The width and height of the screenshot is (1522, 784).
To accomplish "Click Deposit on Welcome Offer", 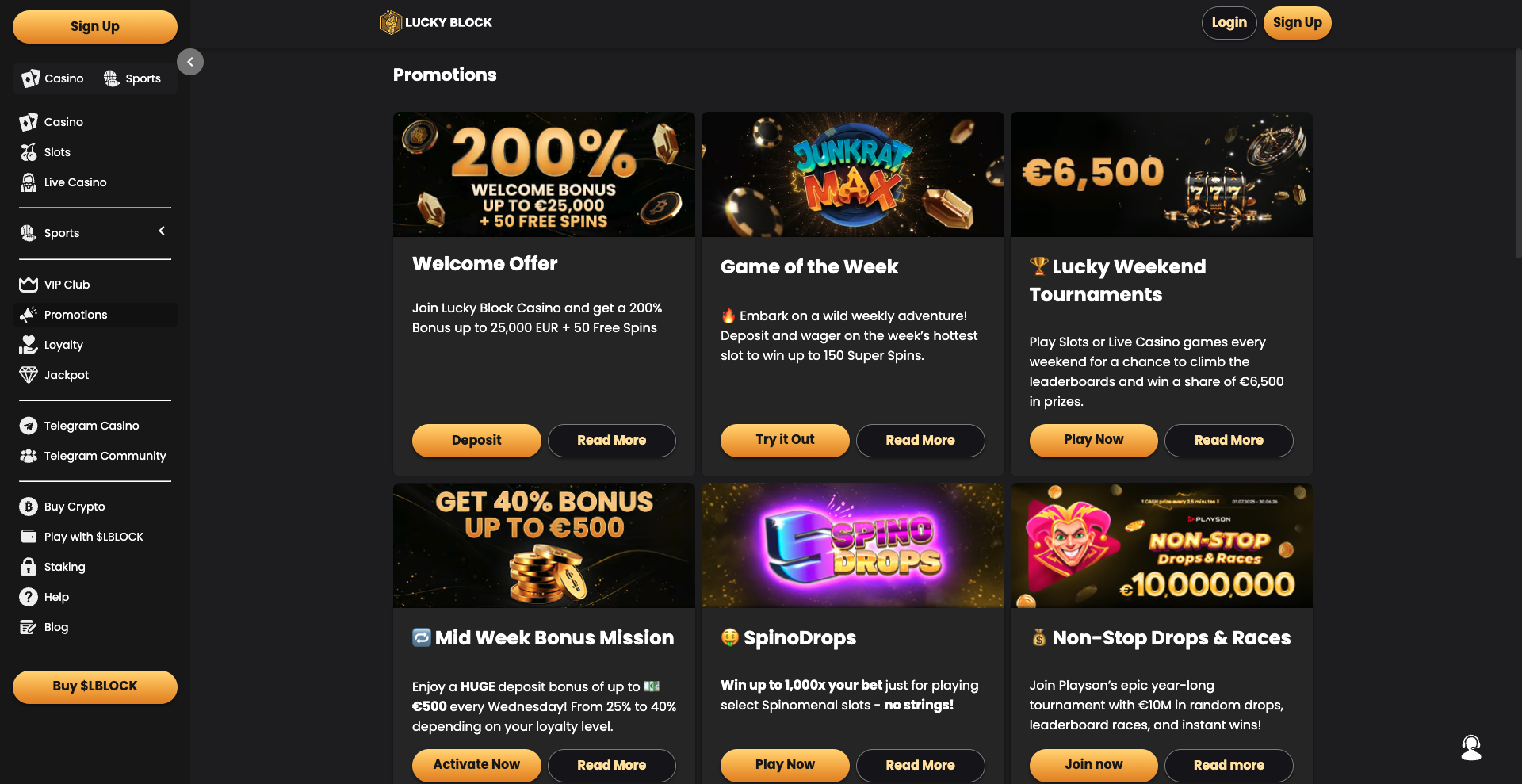I will (476, 440).
